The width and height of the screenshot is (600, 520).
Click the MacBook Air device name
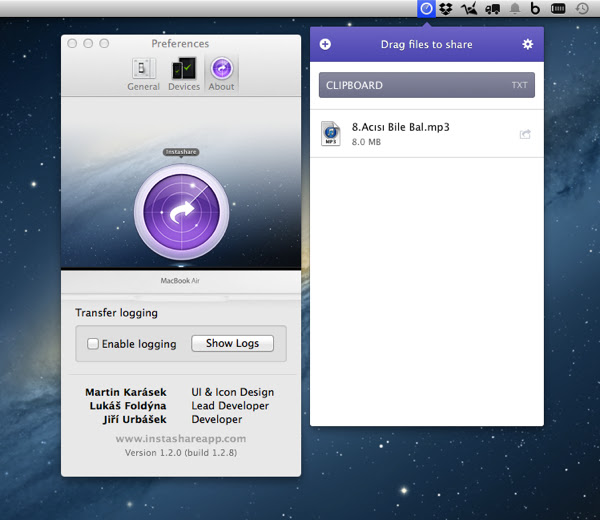pos(180,280)
